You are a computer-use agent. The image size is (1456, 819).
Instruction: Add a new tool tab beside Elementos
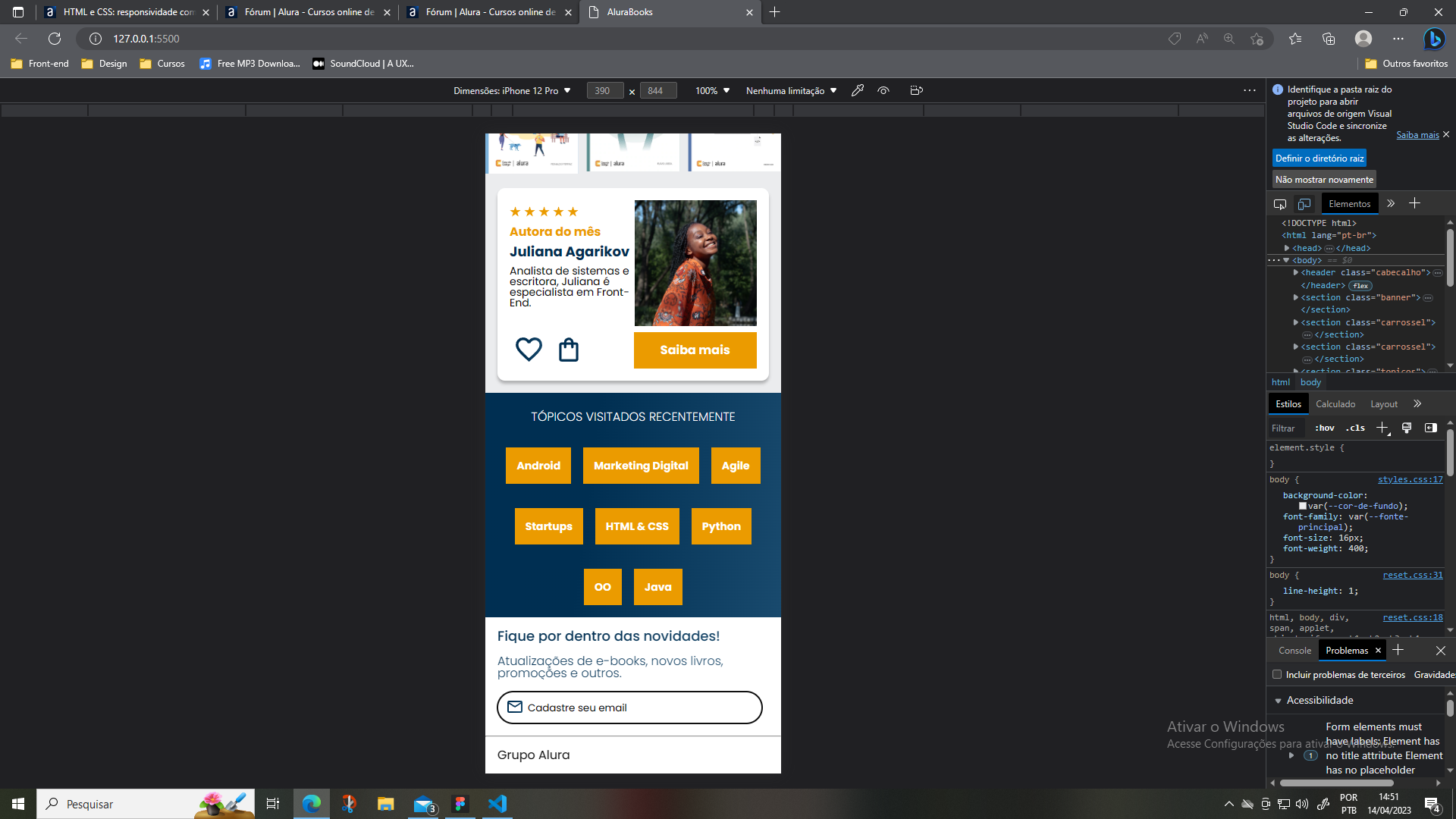[1414, 203]
